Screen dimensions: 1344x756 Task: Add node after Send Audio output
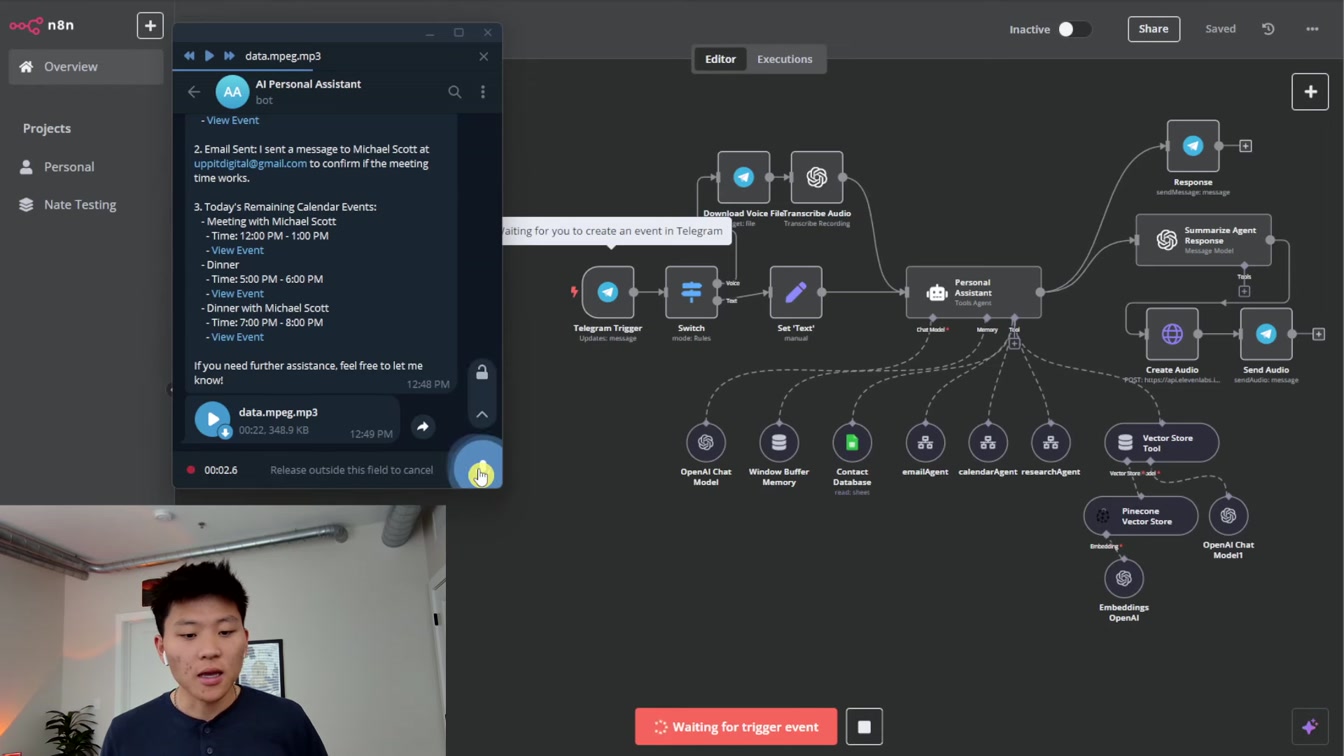coord(1318,334)
